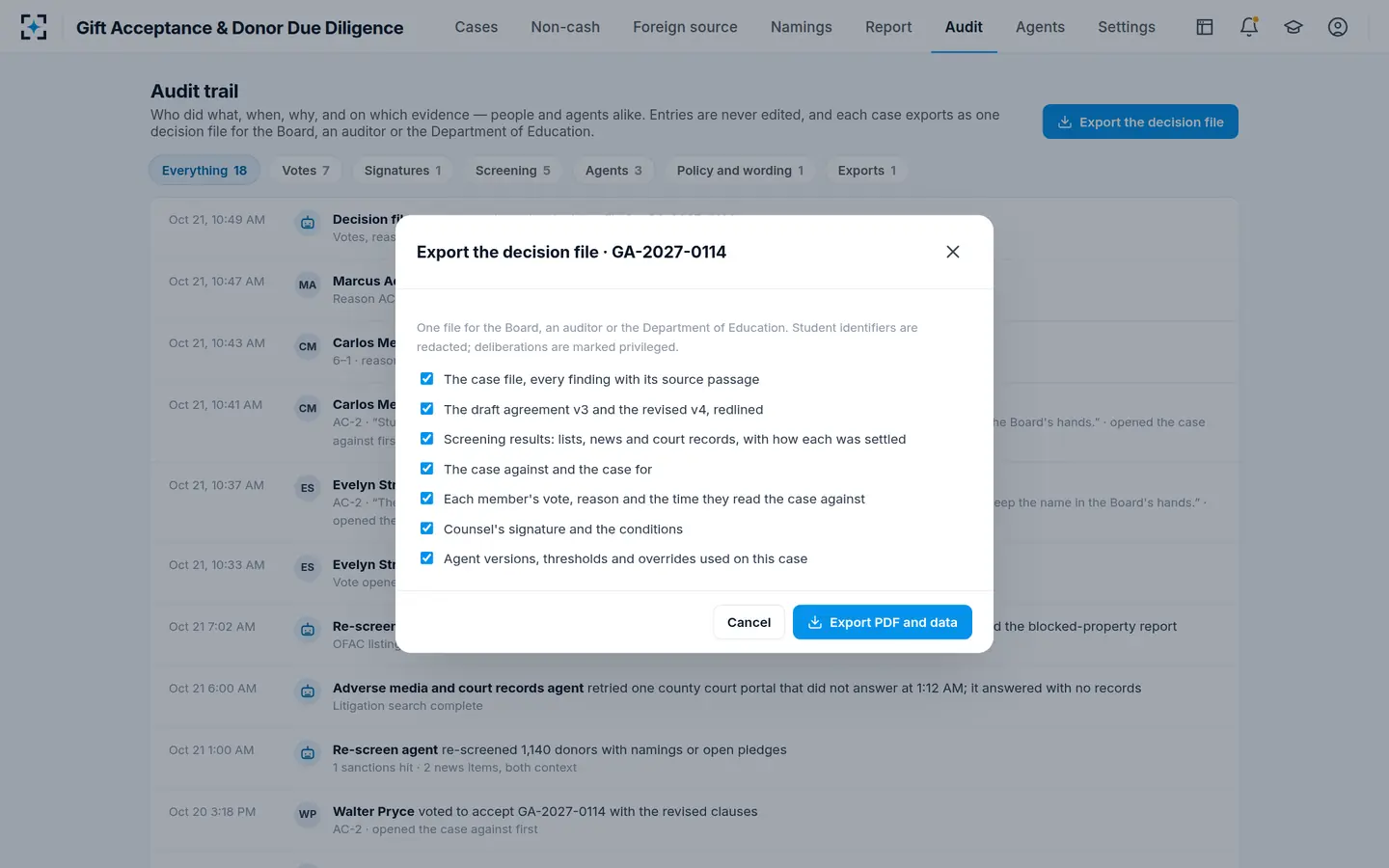Click CM avatar on 10:41 AM entry
Viewport: 1389px width, 868px height.
coord(308,408)
